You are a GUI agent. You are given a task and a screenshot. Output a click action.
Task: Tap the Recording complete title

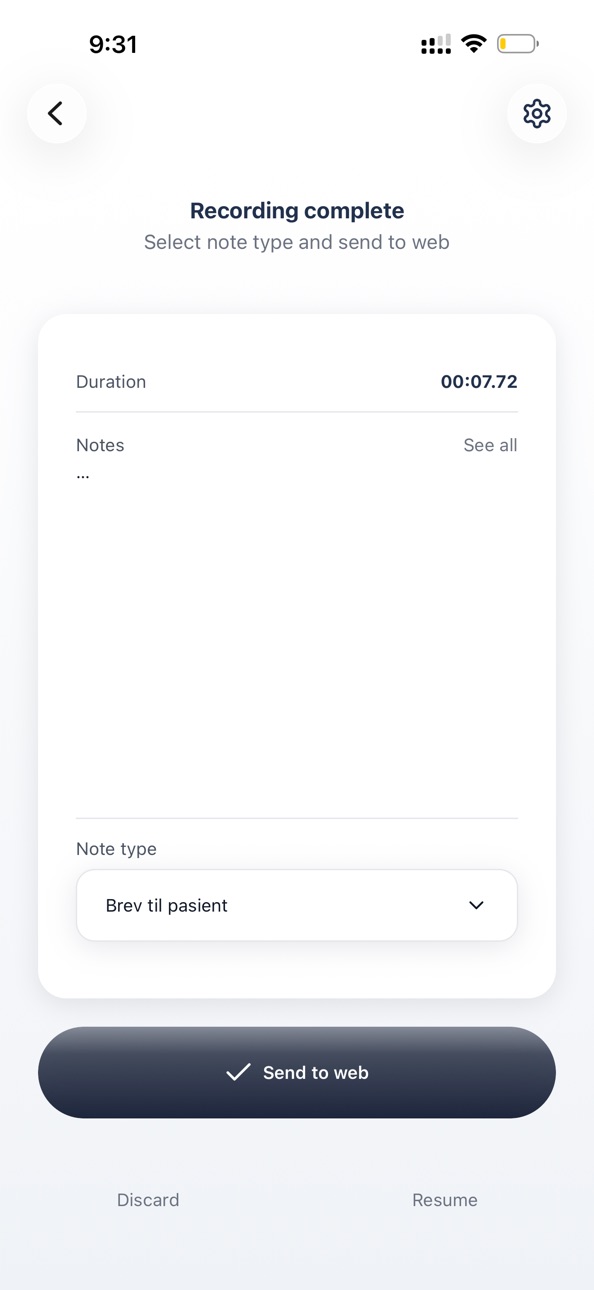coord(297,211)
